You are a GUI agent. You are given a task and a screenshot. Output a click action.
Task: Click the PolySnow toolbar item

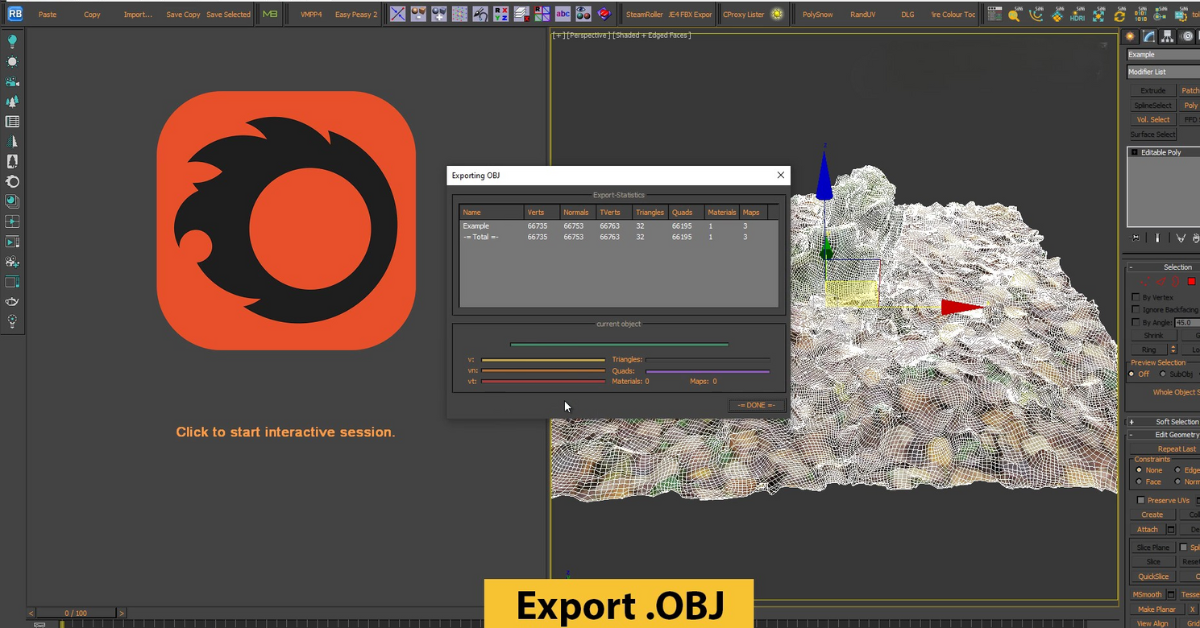(x=817, y=15)
